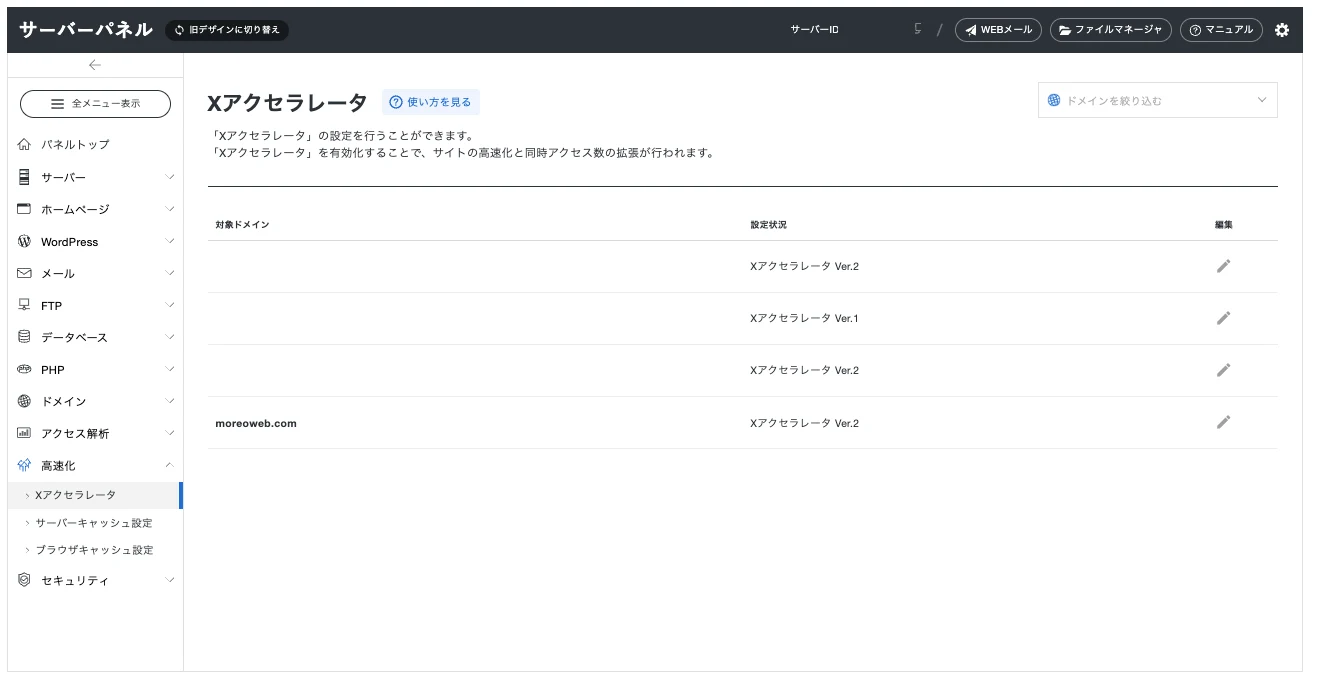Click サーバーID label in header
Viewport: 1318px width, 694px height.
coord(814,30)
